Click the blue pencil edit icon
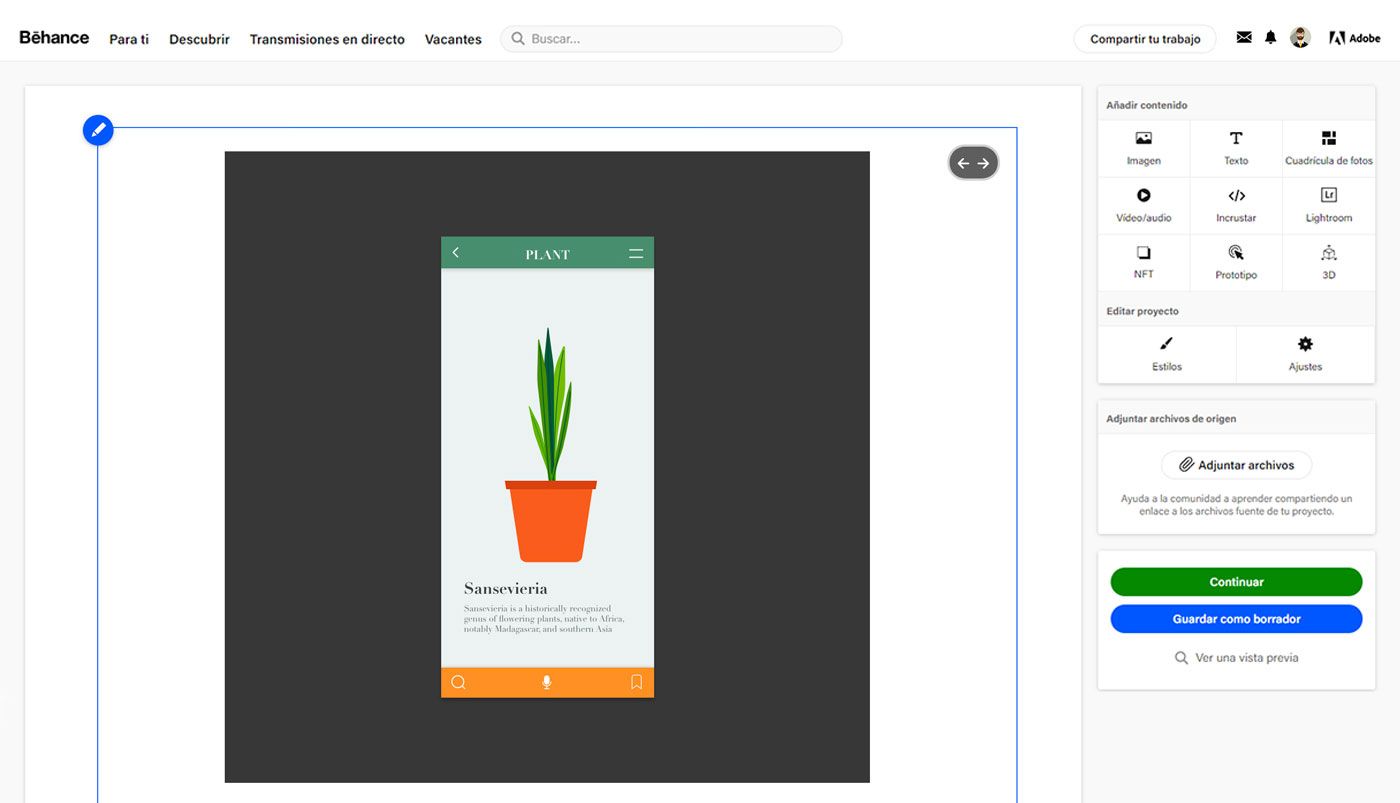 97,129
